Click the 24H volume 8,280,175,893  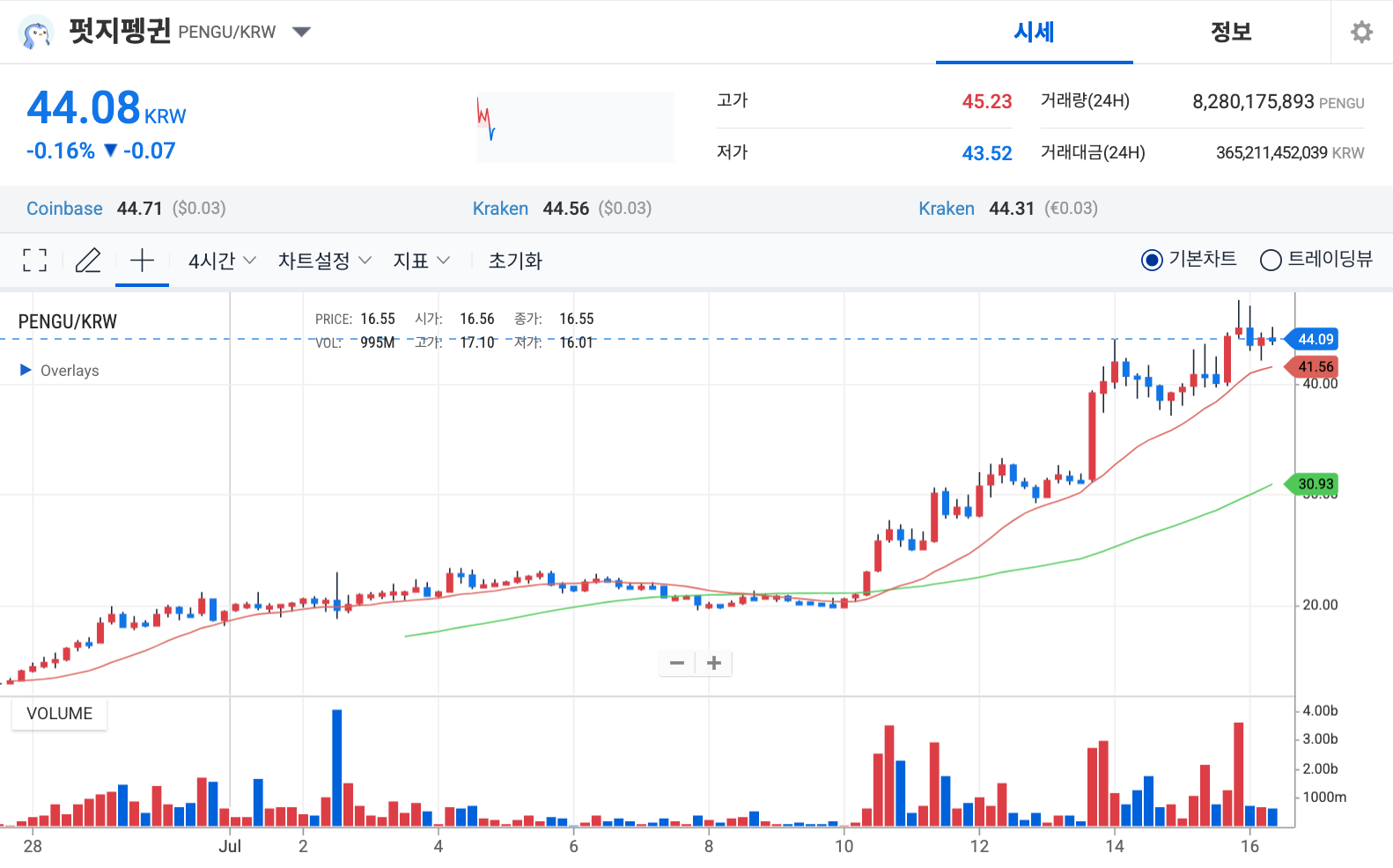pos(1253,101)
